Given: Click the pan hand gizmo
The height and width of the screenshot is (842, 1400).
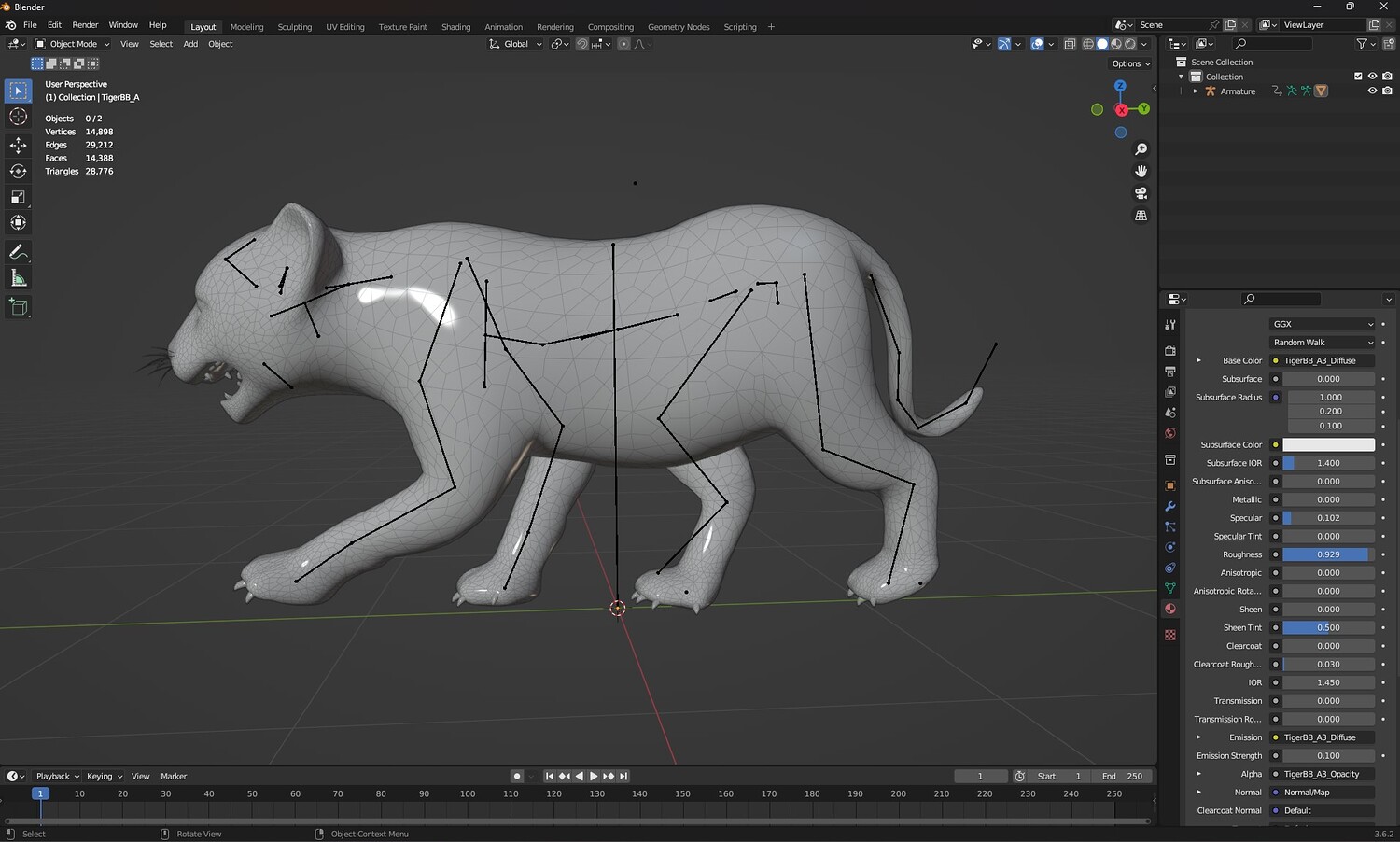Looking at the screenshot, I should point(1141,171).
